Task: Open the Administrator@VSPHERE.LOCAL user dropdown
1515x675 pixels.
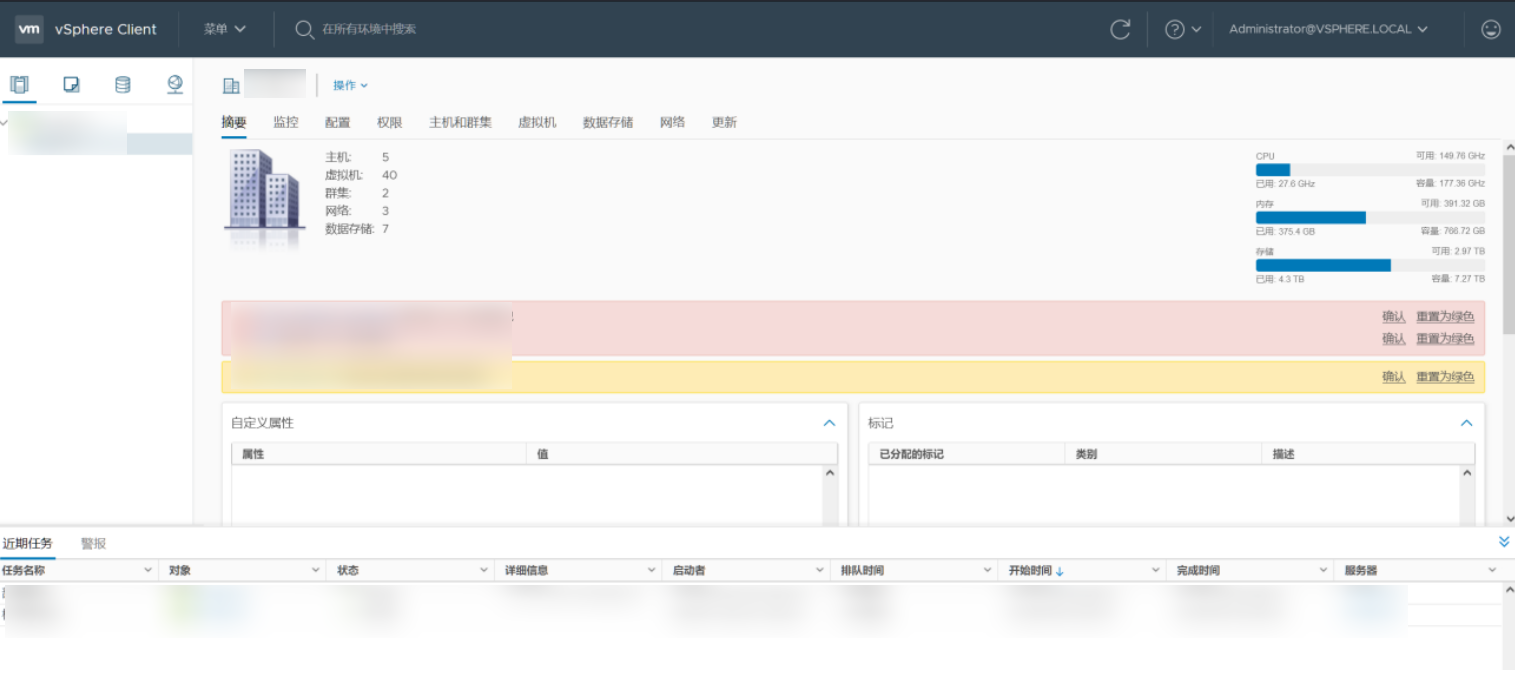Action: (x=1328, y=29)
